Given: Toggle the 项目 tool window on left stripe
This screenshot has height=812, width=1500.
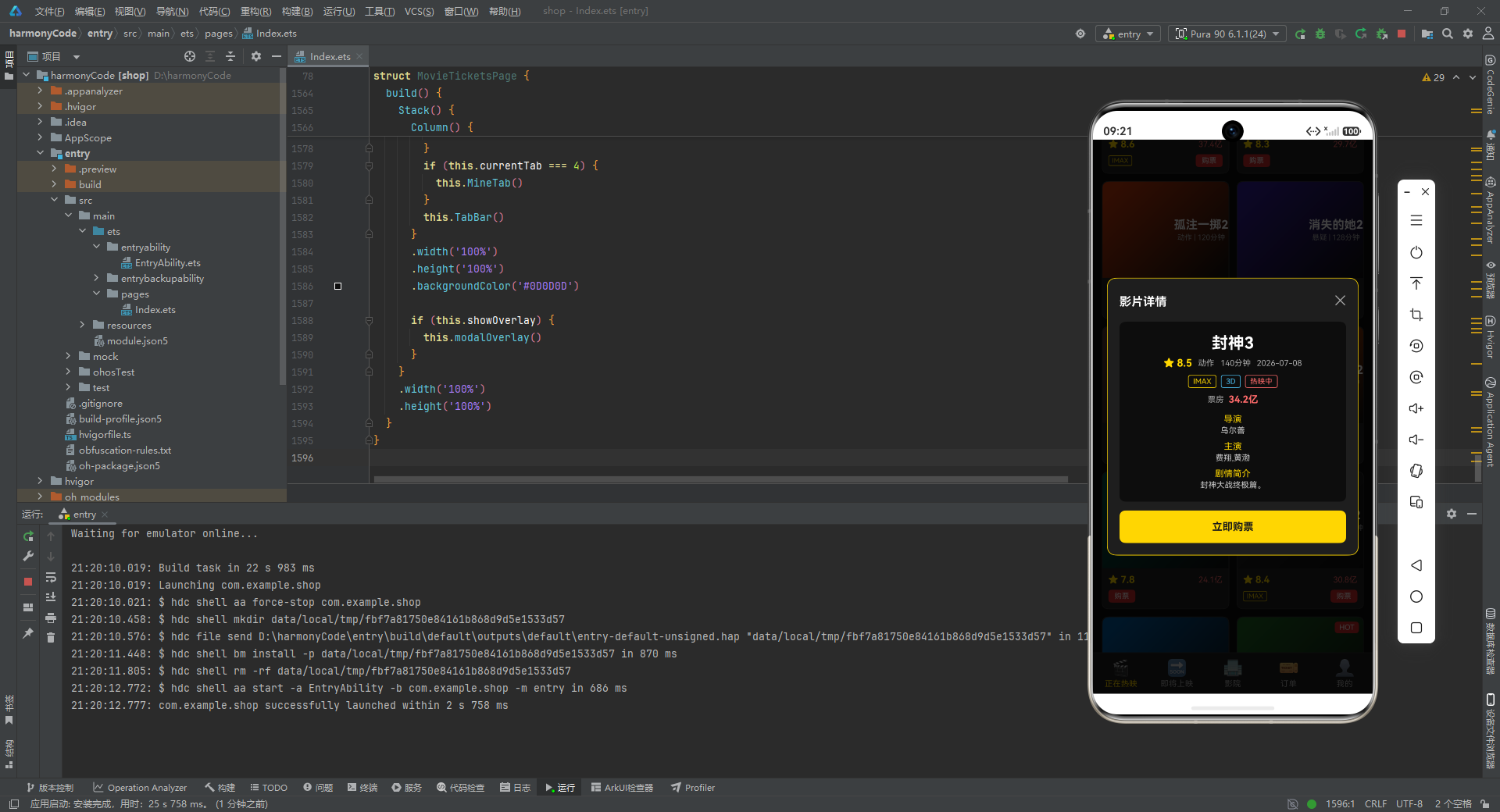Looking at the screenshot, I should pos(9,66).
